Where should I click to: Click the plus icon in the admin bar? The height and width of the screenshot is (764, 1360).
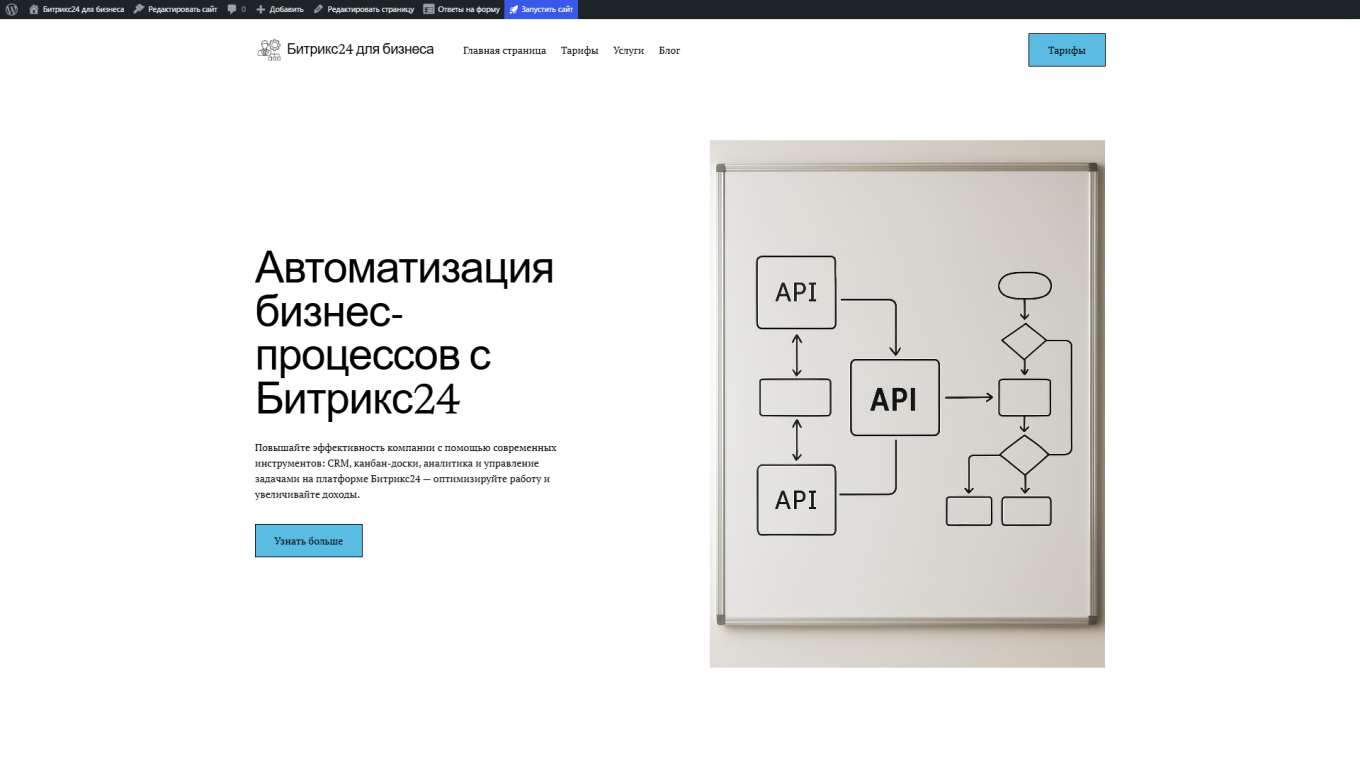pyautogui.click(x=263, y=9)
